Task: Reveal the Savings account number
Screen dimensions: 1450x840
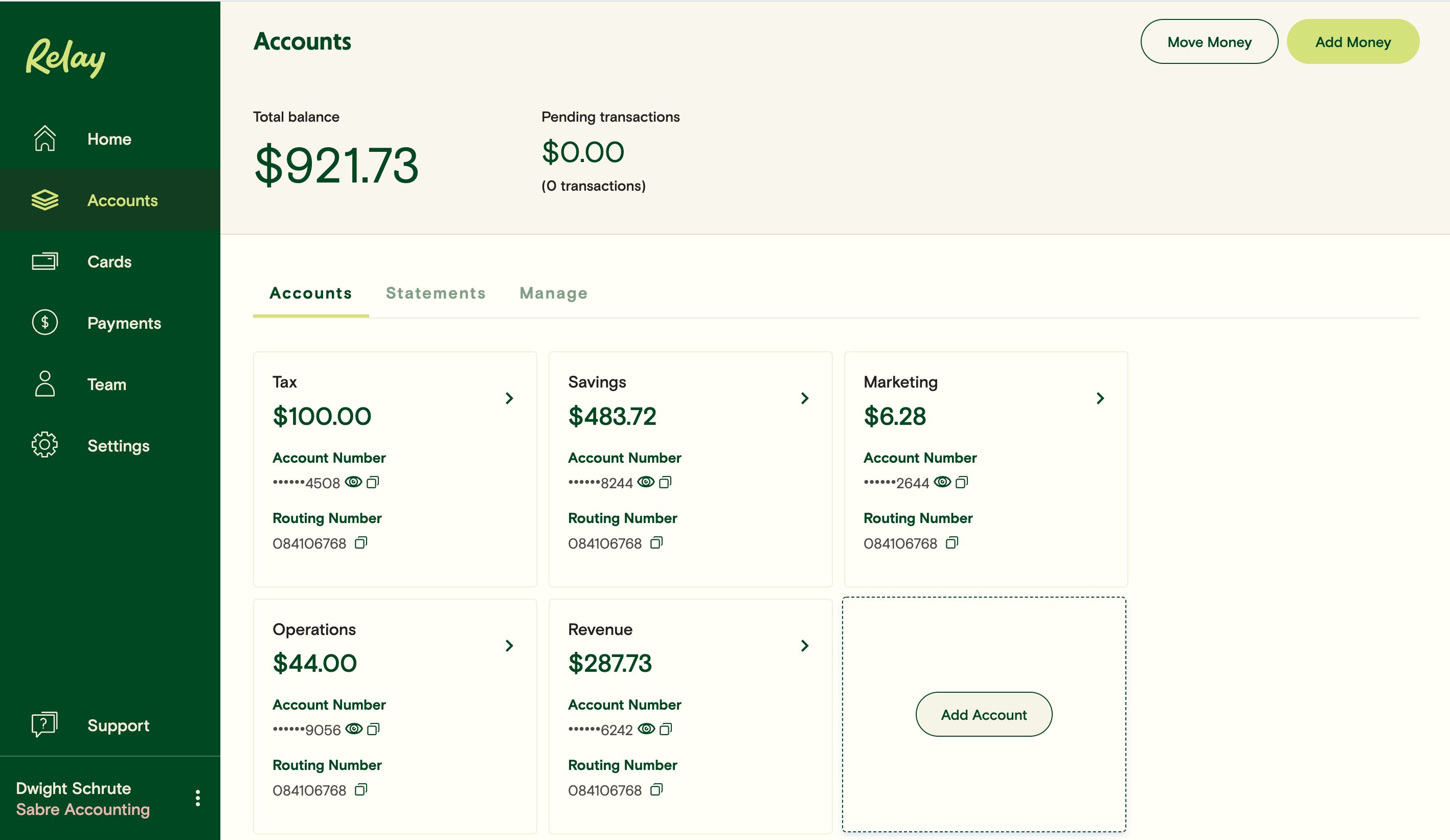Action: 646,482
